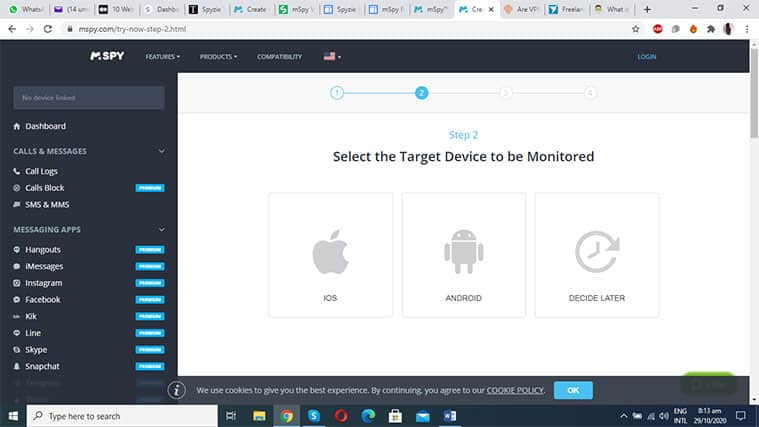The height and width of the screenshot is (427, 759).
Task: Click the Chrome profile avatar
Action: [728, 29]
